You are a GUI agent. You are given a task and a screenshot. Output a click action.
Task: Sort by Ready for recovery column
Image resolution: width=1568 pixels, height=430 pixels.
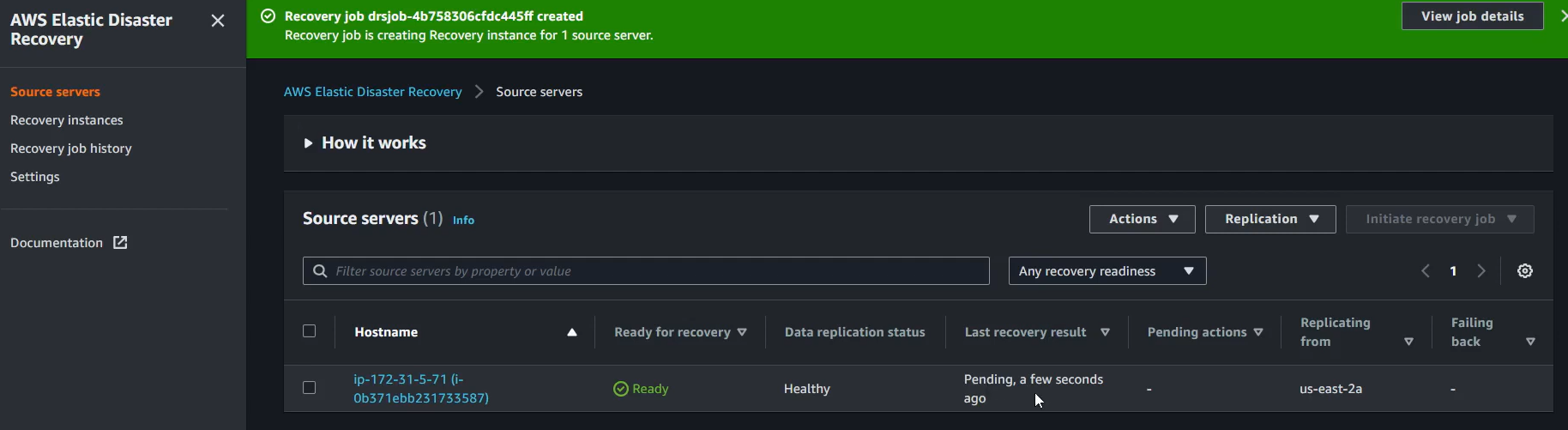(x=680, y=332)
